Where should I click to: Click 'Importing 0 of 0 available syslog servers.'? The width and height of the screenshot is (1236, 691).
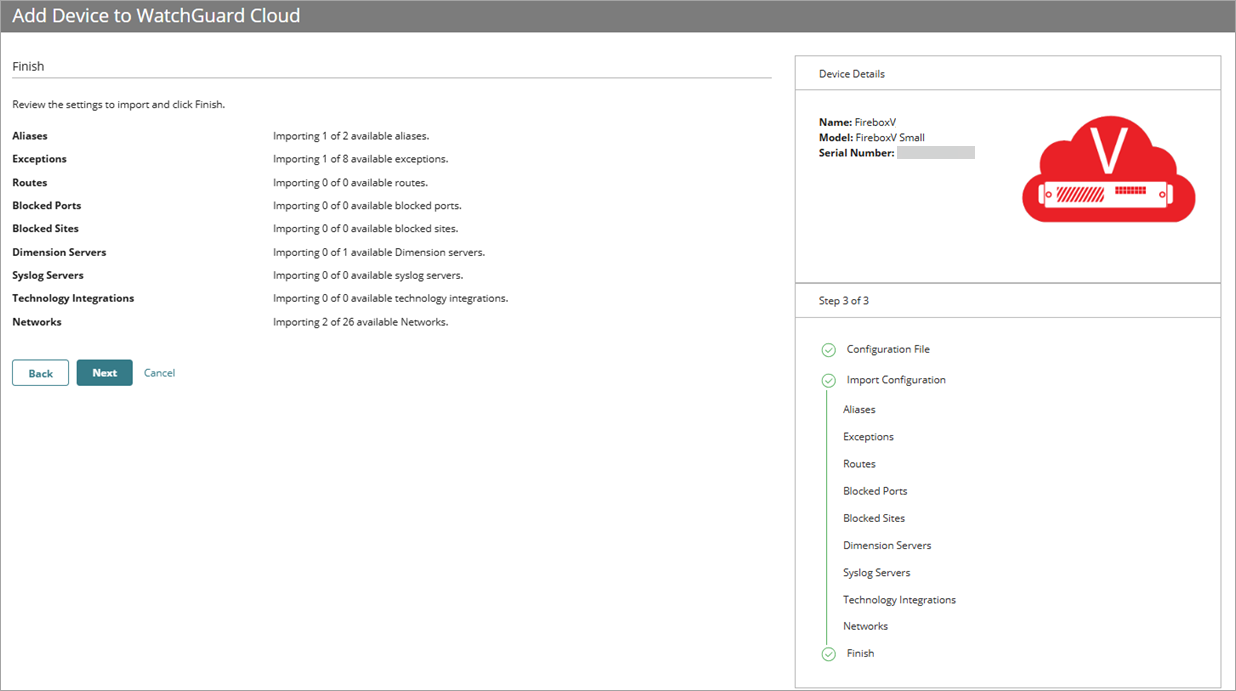[368, 276]
